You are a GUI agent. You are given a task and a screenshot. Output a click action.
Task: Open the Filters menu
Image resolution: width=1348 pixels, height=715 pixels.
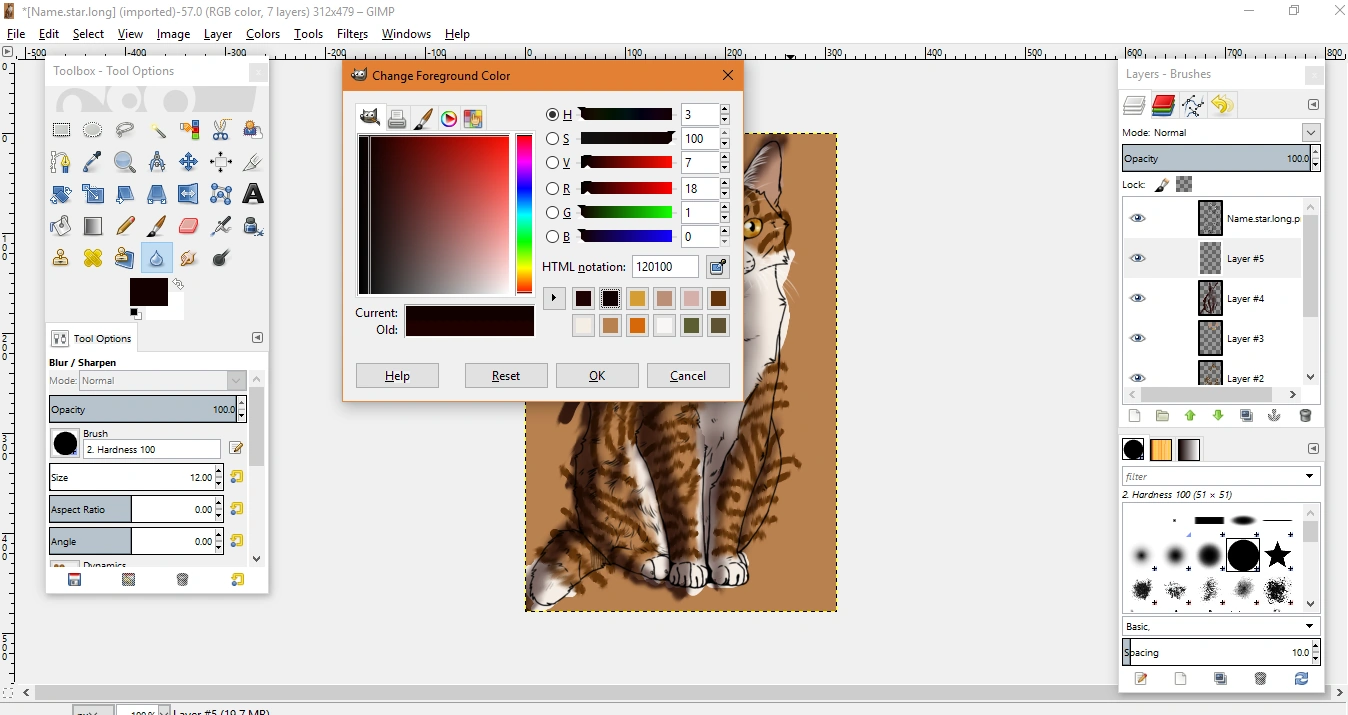[352, 33]
